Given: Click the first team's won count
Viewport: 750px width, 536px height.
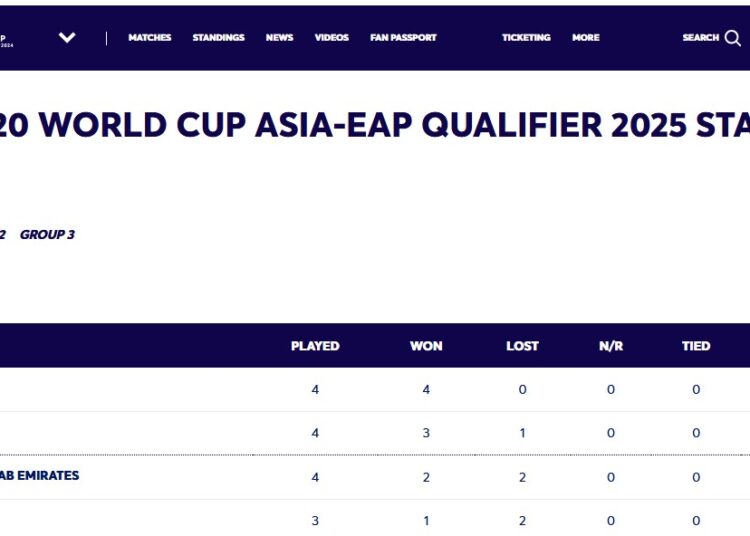Looking at the screenshot, I should click(x=426, y=390).
